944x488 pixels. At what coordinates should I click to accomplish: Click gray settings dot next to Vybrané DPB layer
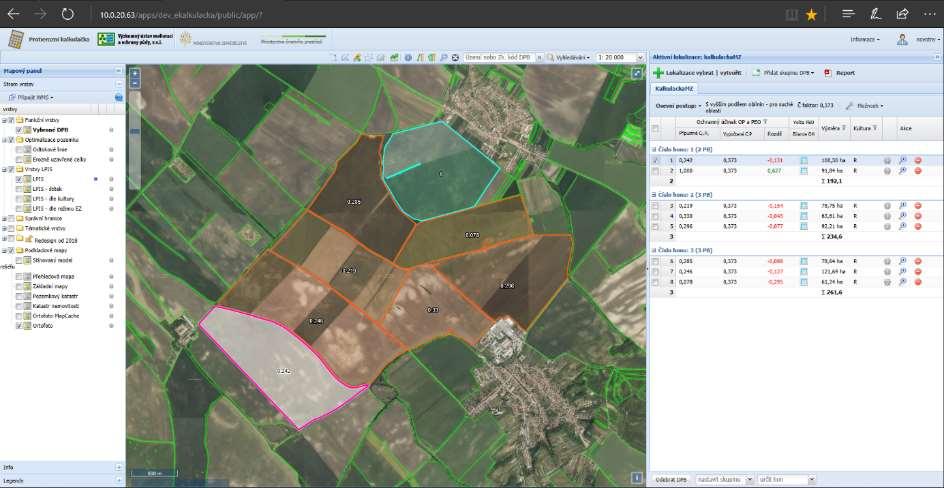[111, 129]
